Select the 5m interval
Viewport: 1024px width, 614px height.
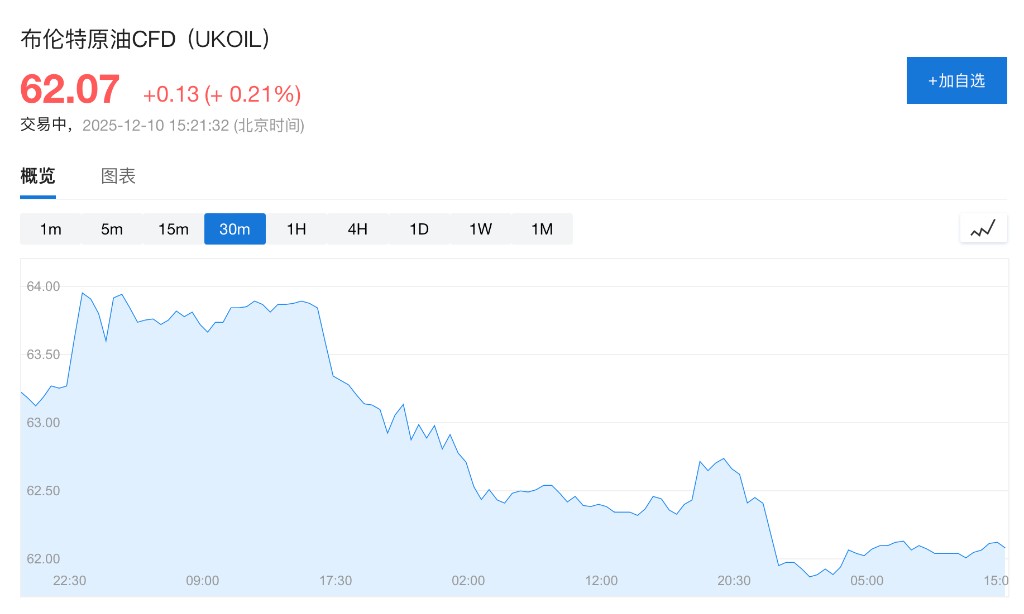[112, 229]
